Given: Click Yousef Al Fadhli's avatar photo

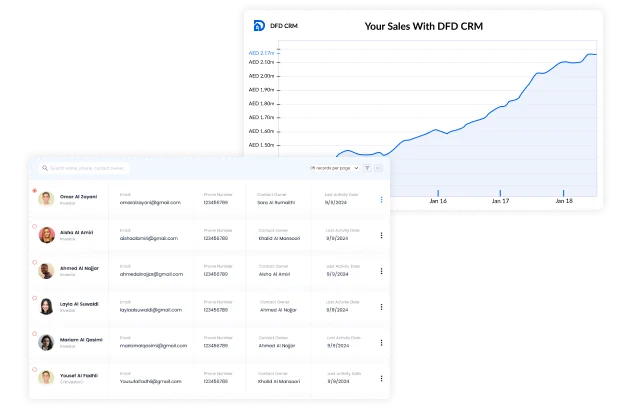Looking at the screenshot, I should [46, 378].
